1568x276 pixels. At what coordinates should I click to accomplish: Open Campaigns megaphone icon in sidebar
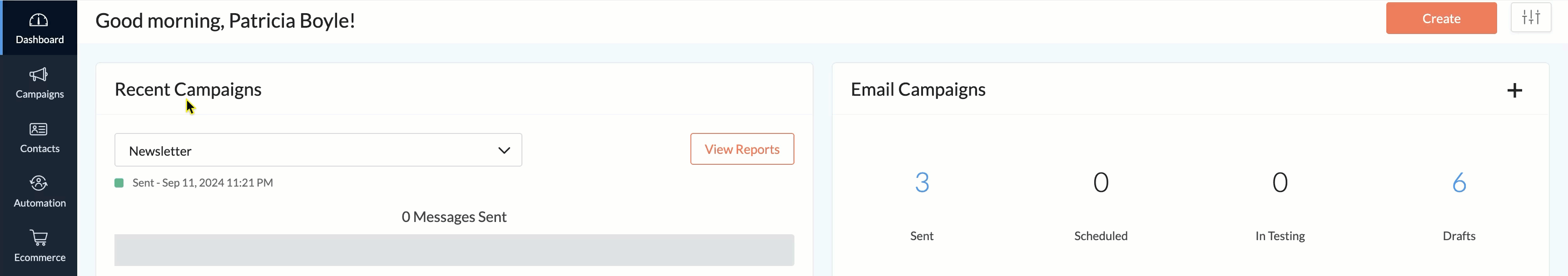point(38,75)
